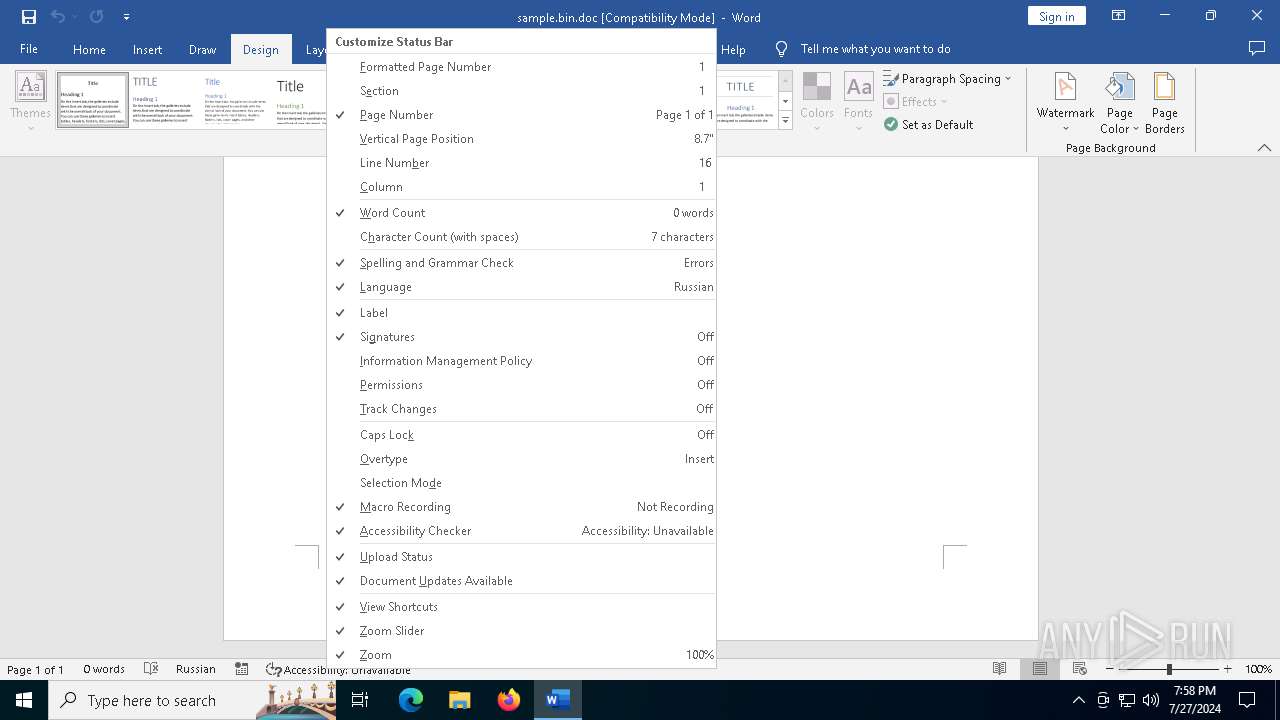Uncheck Word Count in menu
Screen dimensions: 1280x720
click(x=521, y=213)
